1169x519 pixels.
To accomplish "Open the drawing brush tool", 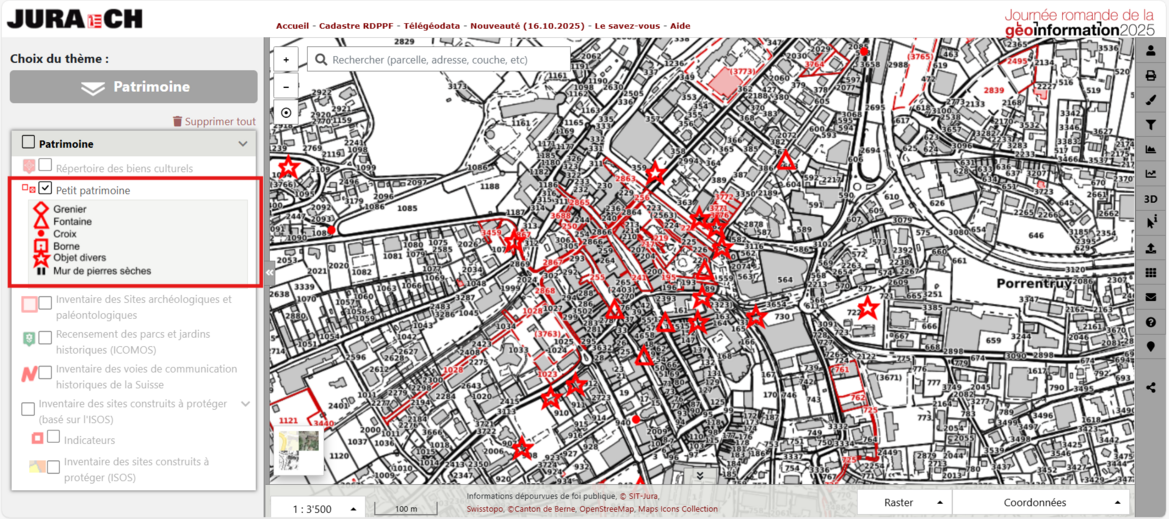I will (x=1151, y=101).
